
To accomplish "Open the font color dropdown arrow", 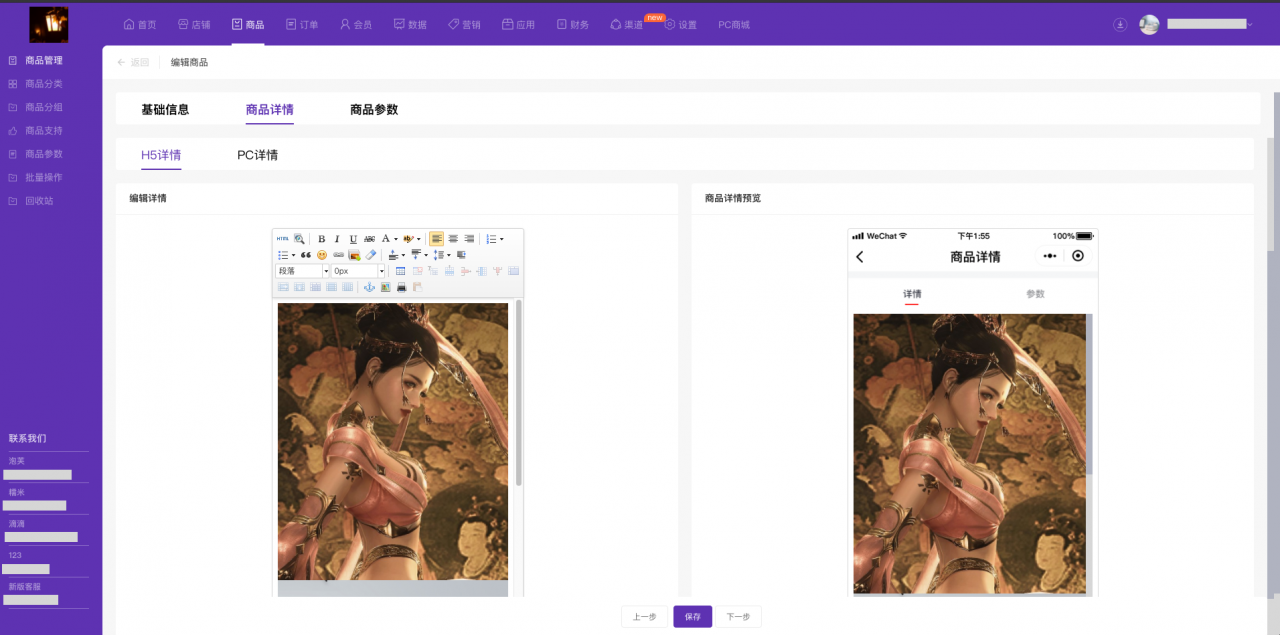I will (396, 239).
